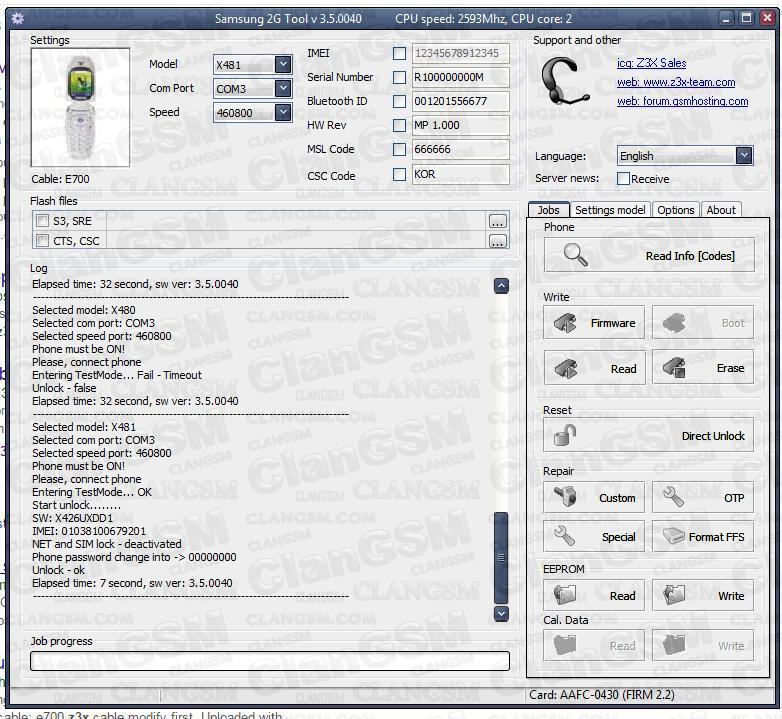Viewport: 782px width, 719px height.
Task: Click the log scrollbar down arrow
Action: pyautogui.click(x=501, y=613)
